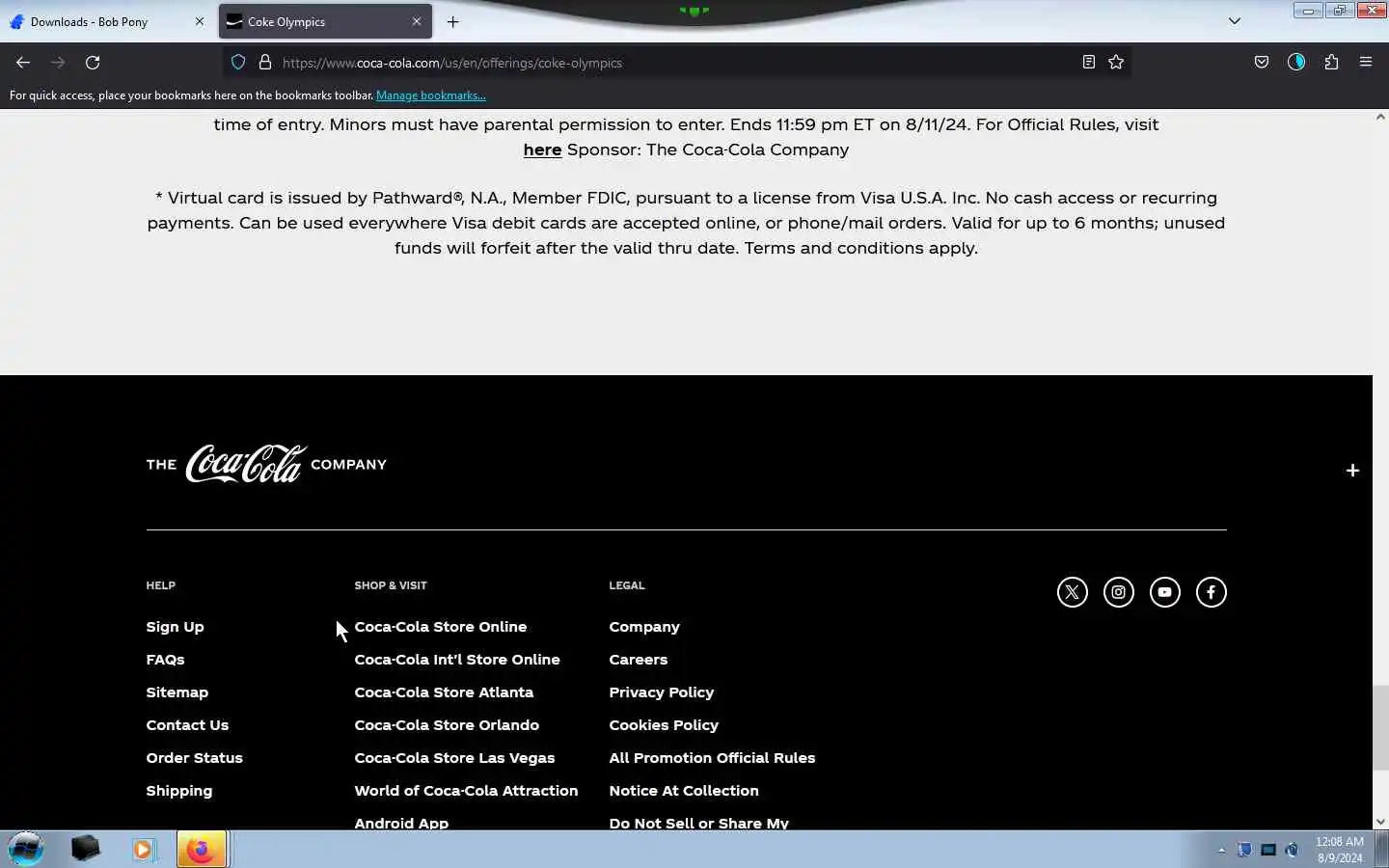Open Save to Pocket icon
Image resolution: width=1389 pixels, height=868 pixels.
(1262, 63)
